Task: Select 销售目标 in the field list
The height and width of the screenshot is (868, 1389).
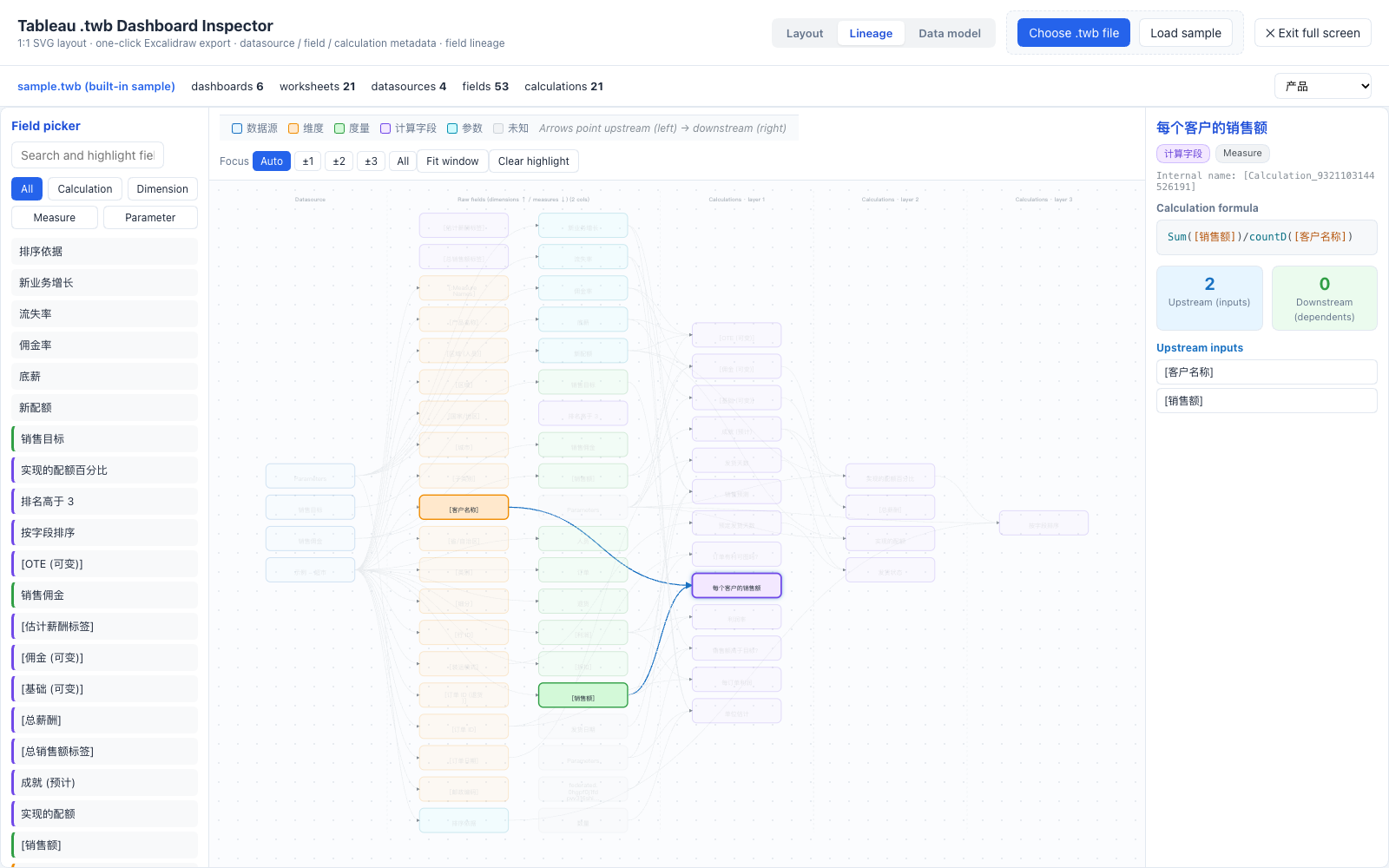Action: click(104, 439)
